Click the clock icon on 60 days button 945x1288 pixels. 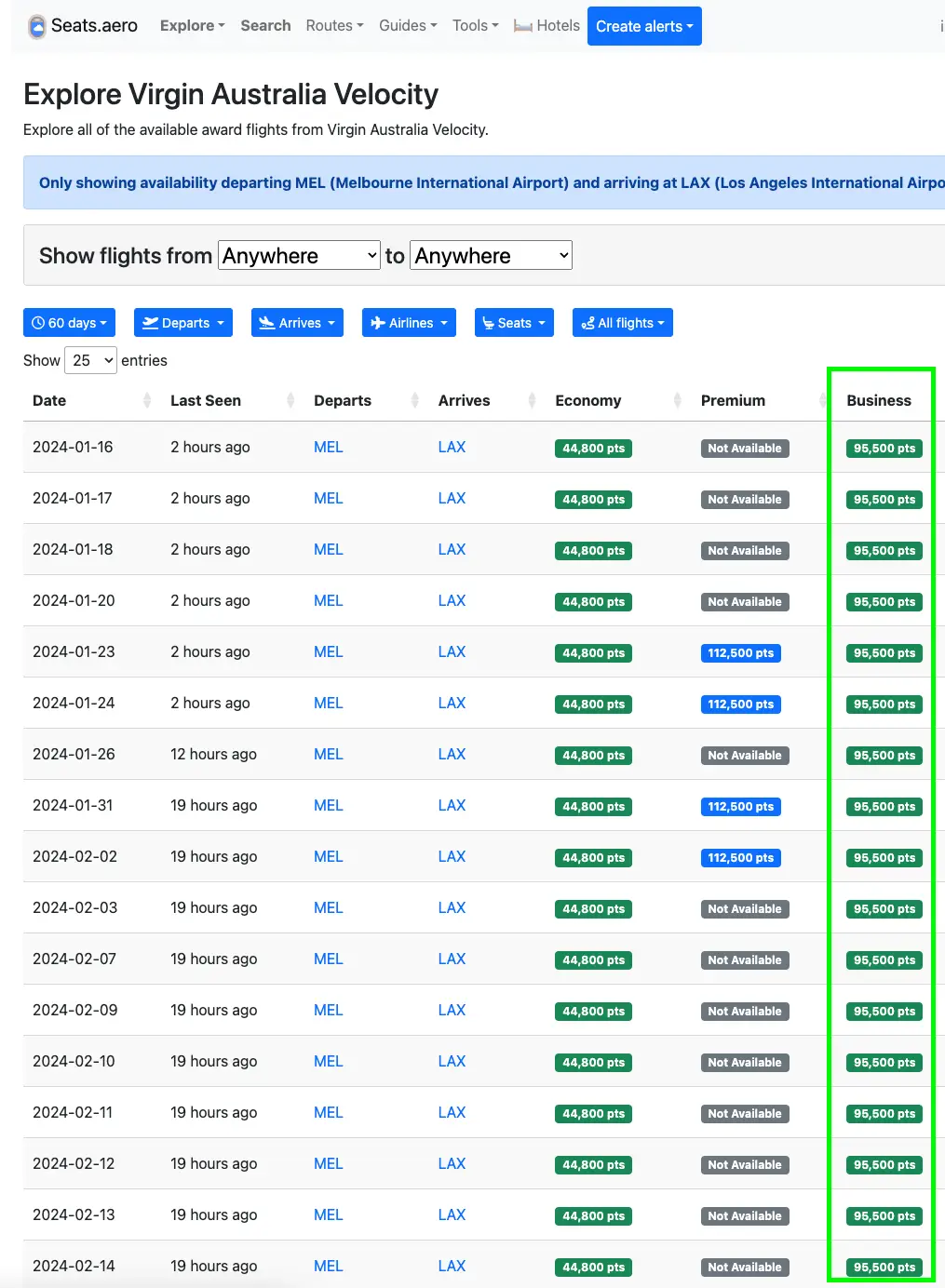38,323
